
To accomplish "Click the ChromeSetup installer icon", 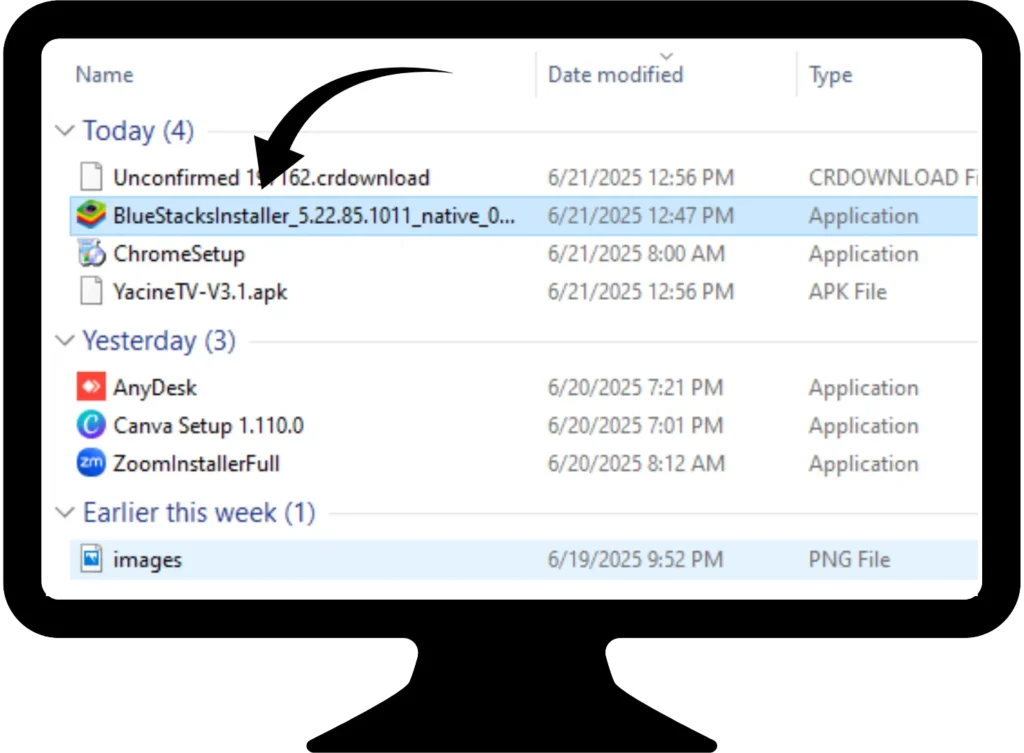I will (x=91, y=253).
